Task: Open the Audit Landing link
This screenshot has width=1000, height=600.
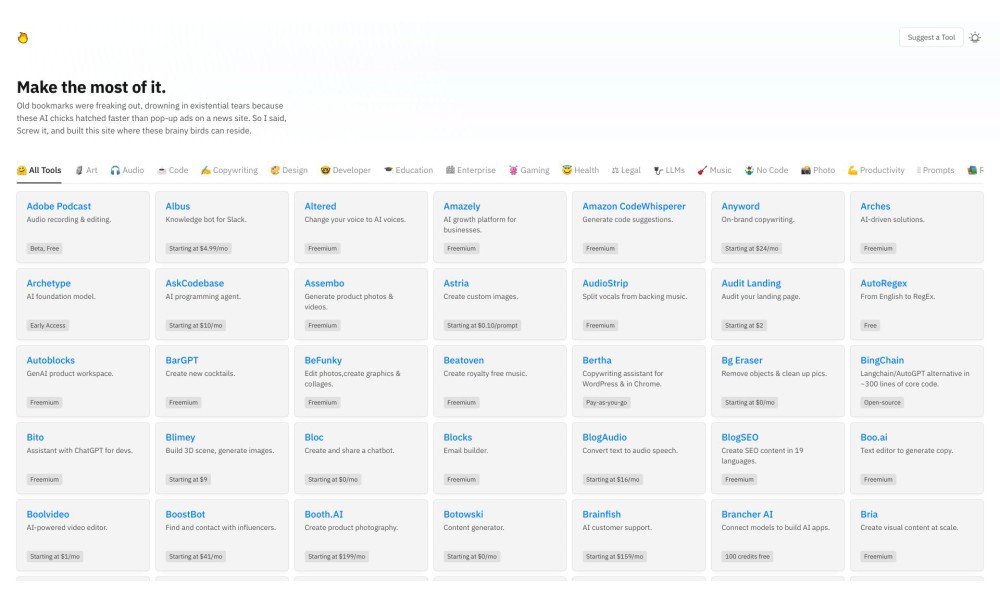Action: [x=751, y=283]
